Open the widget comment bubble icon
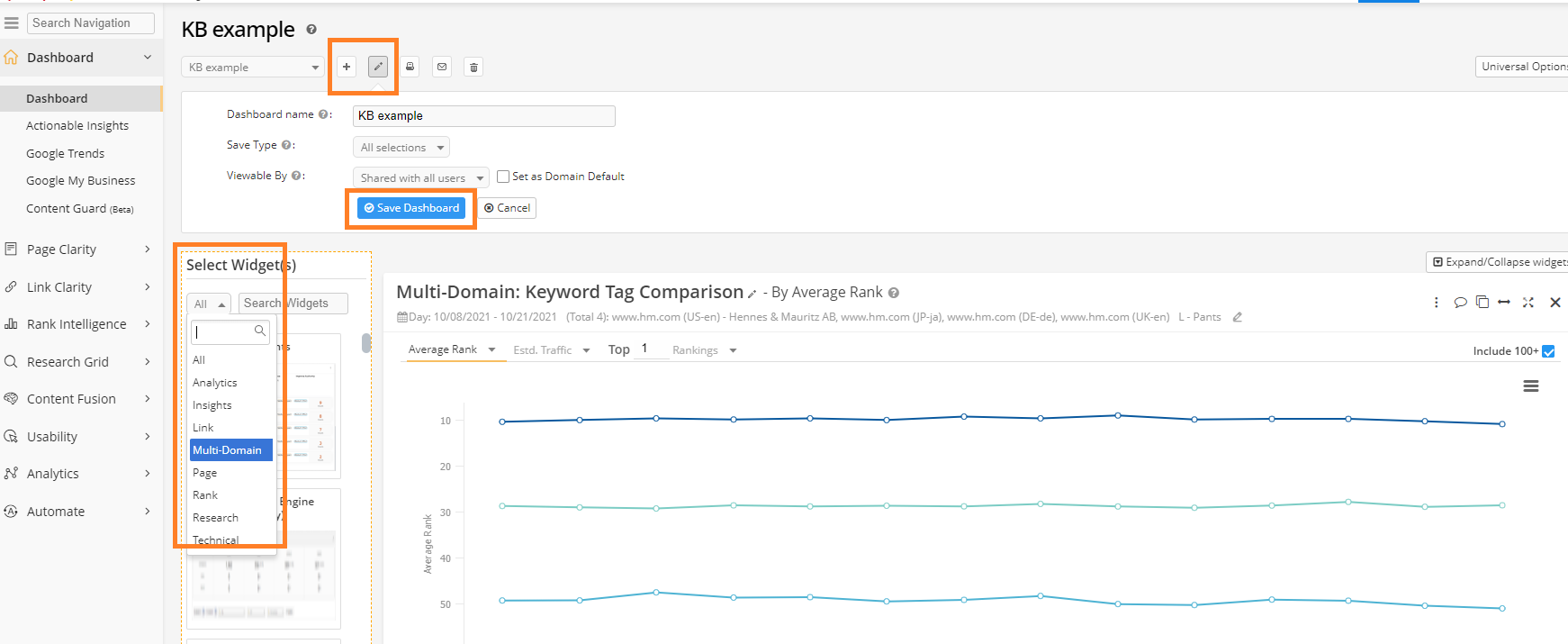Screen dimensions: 1568x644 (1460, 303)
